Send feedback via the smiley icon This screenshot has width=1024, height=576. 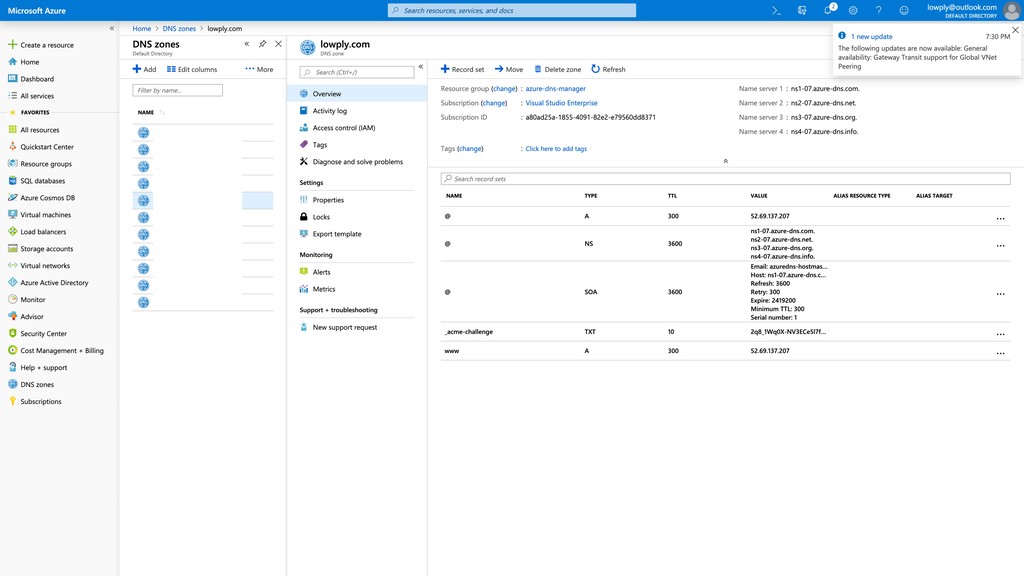(x=904, y=10)
